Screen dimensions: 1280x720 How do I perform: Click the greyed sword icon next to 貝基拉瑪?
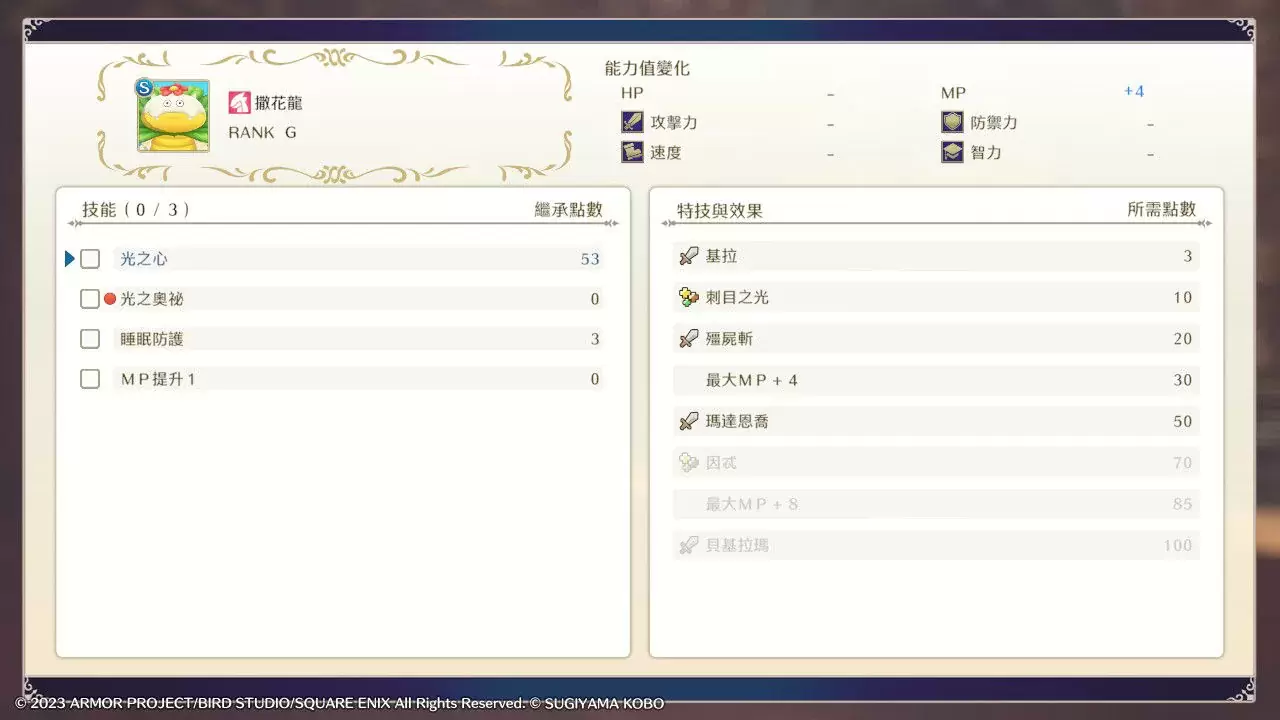688,545
